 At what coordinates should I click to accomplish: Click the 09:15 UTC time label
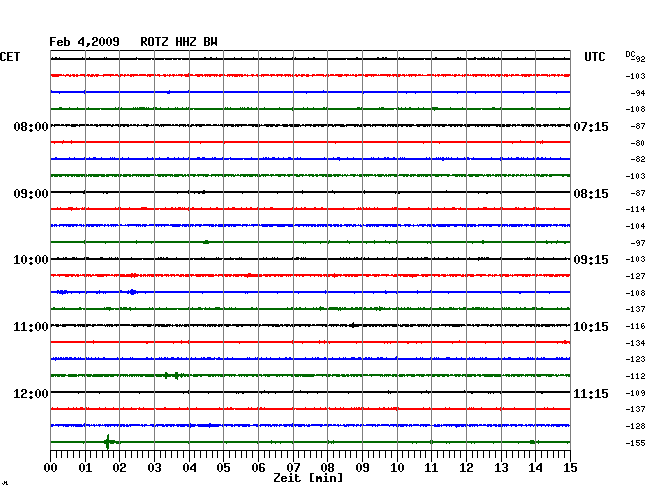coord(591,260)
